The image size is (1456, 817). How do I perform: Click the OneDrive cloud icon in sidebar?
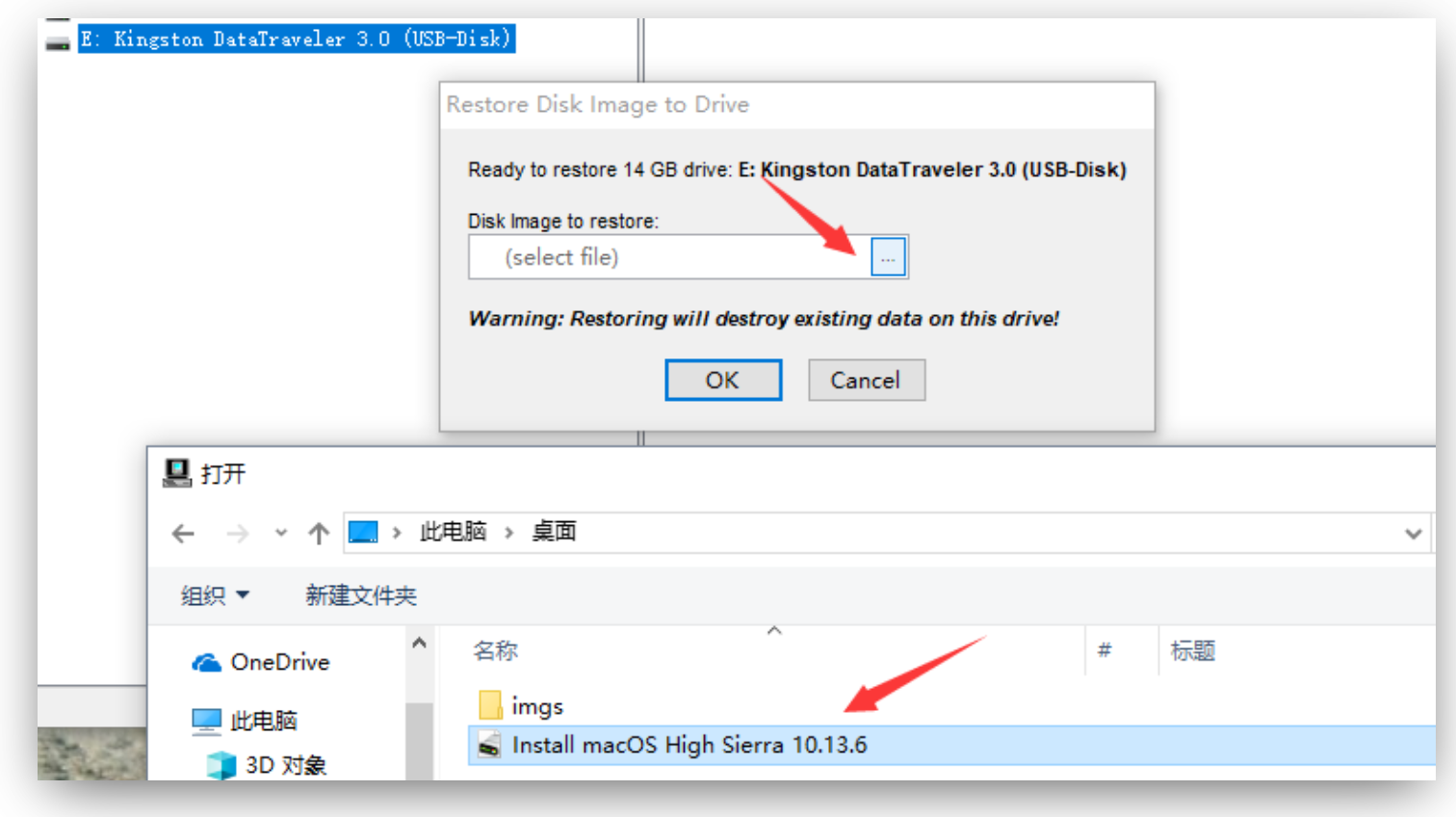(206, 663)
